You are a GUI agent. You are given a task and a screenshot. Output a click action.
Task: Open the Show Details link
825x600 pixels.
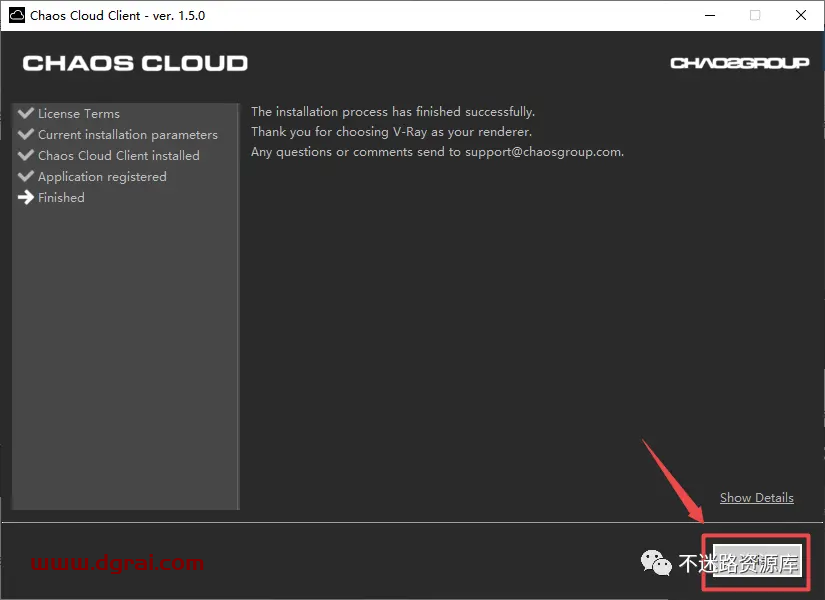pyautogui.click(x=757, y=497)
